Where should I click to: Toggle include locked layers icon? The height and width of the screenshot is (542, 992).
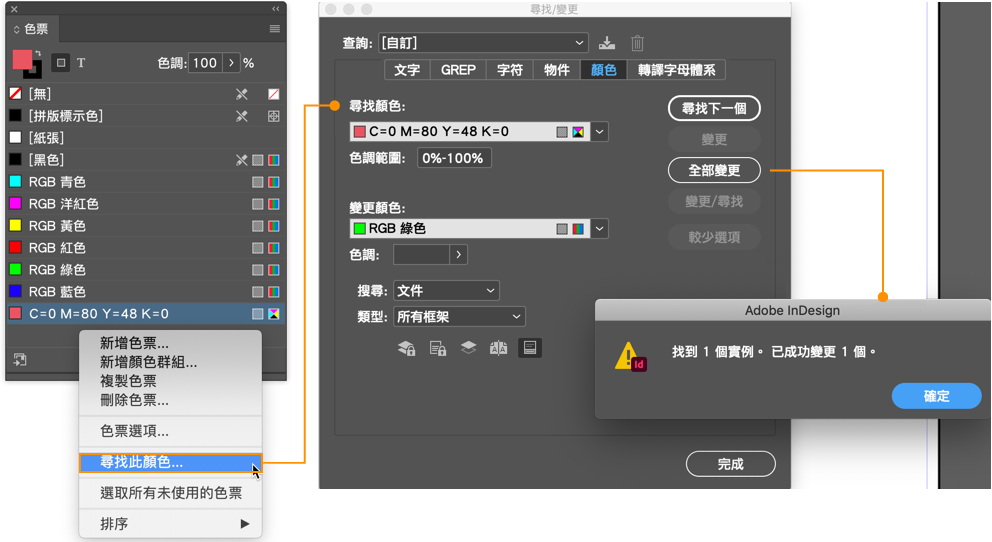[406, 348]
